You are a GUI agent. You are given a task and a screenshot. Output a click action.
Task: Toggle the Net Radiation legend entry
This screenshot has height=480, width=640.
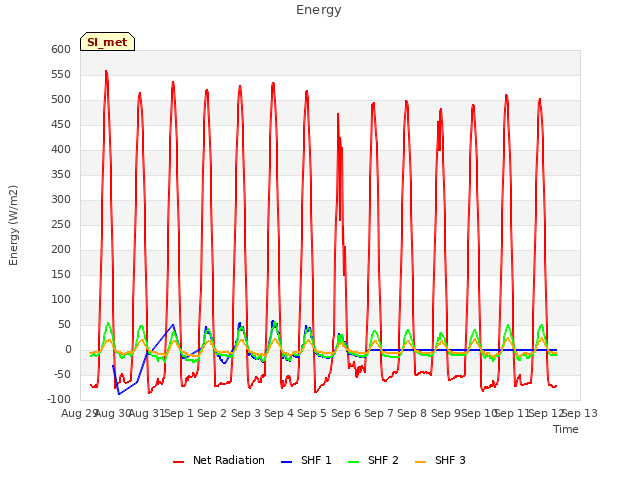point(219,460)
